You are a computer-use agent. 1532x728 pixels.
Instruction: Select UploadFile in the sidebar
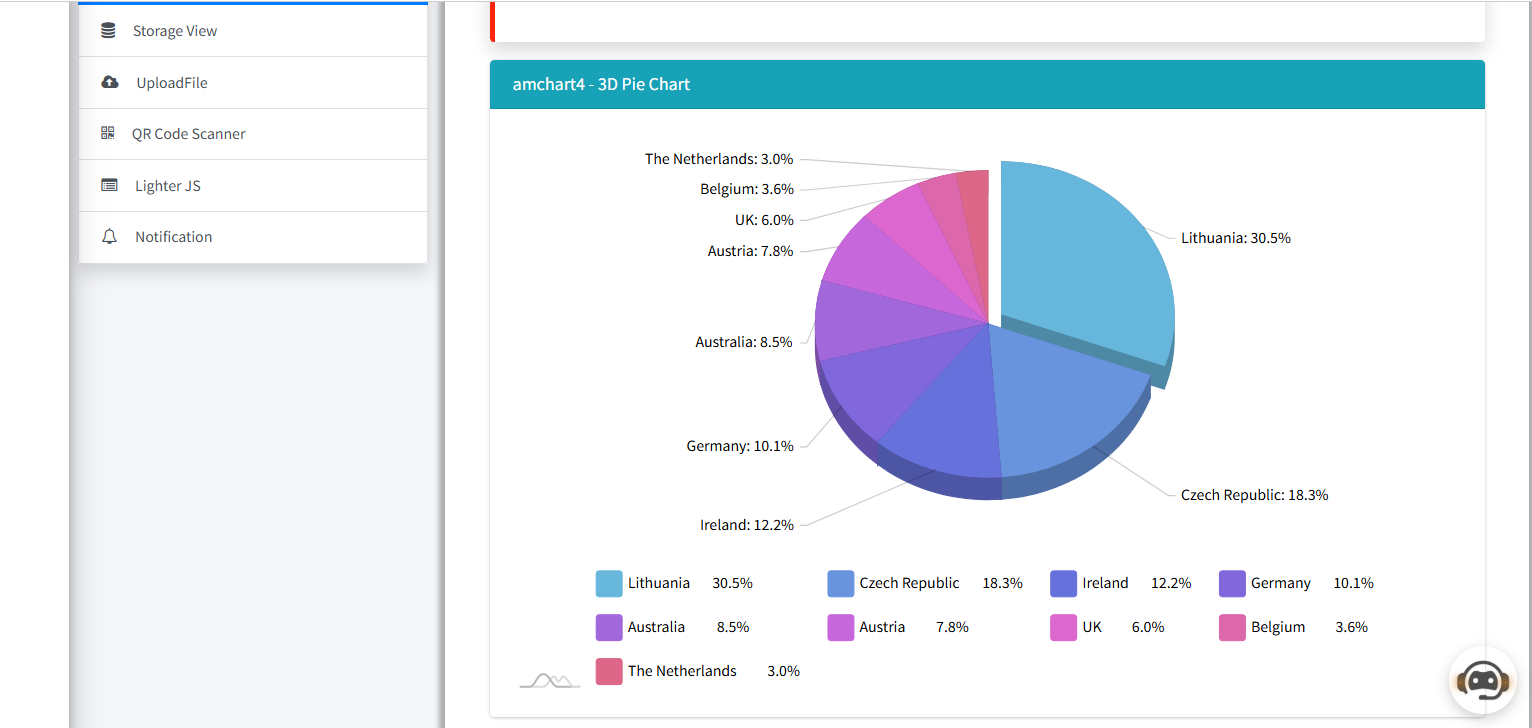tap(253, 82)
